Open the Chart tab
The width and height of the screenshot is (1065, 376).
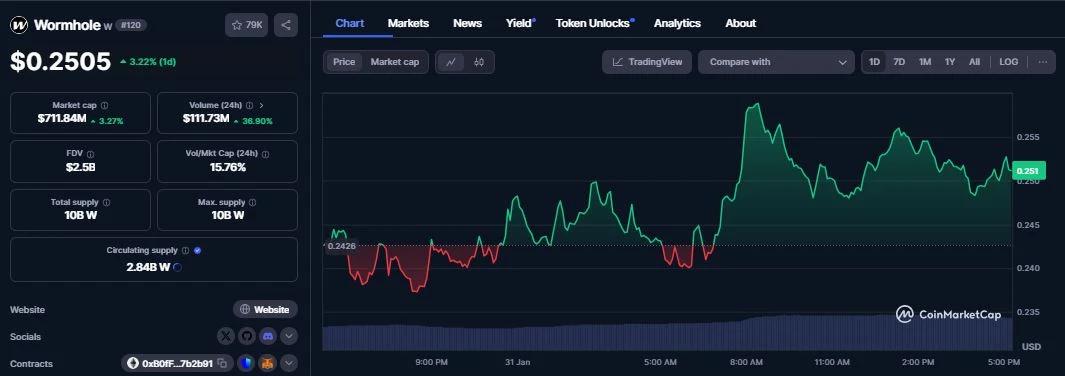pyautogui.click(x=350, y=23)
